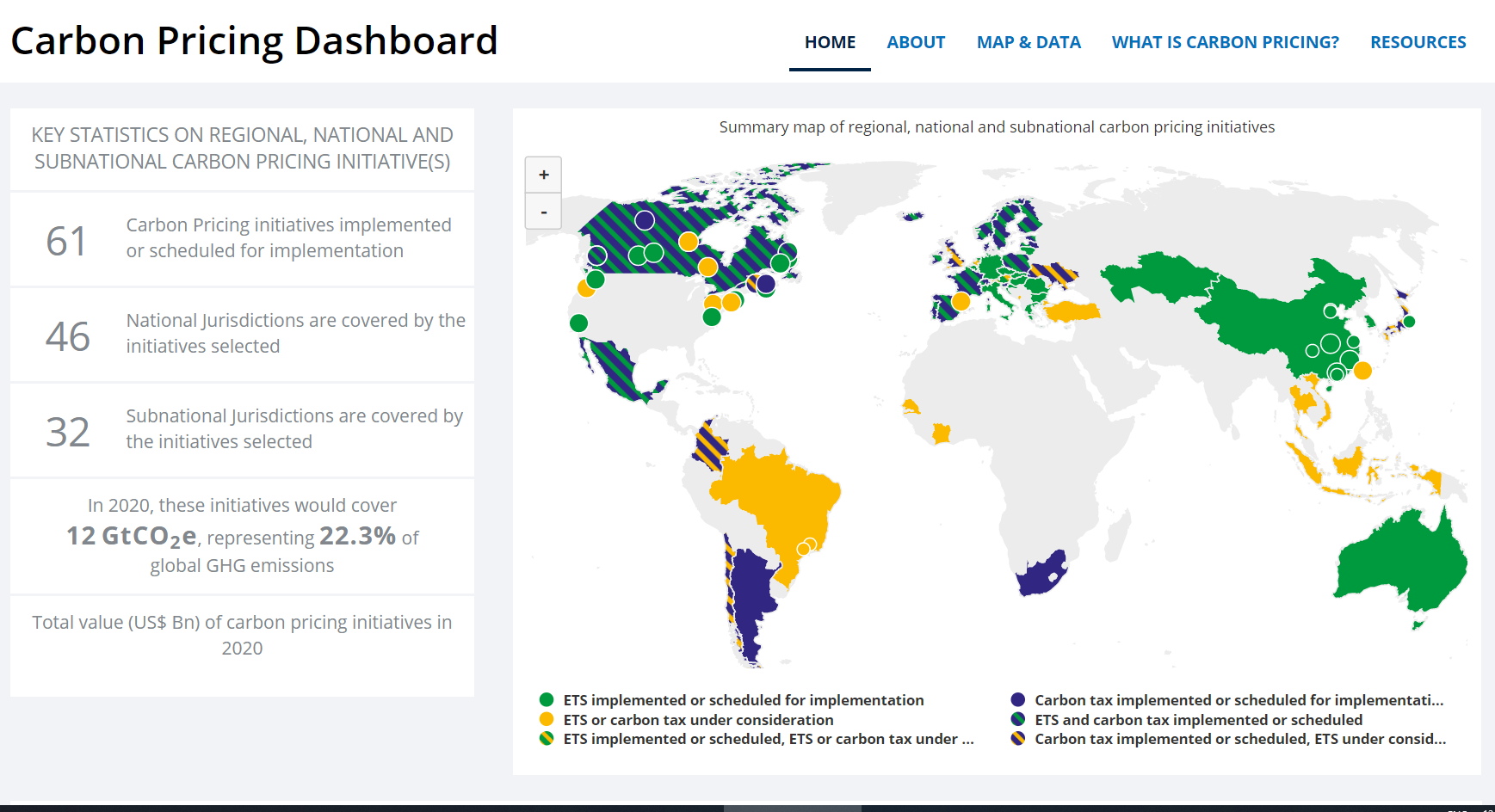Toggle blue-green ETS and carbon tax legend dot
Viewport: 1495px width, 812px height.
click(x=1018, y=719)
